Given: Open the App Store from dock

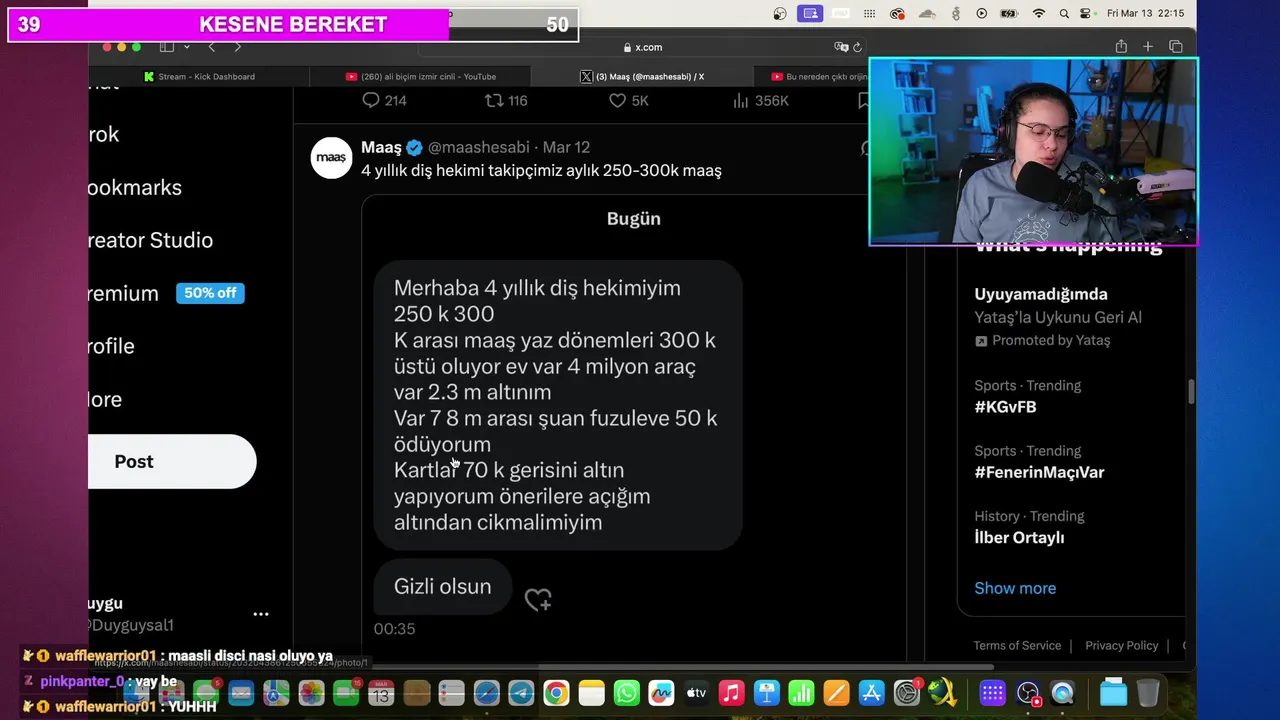Looking at the screenshot, I should coord(871,693).
